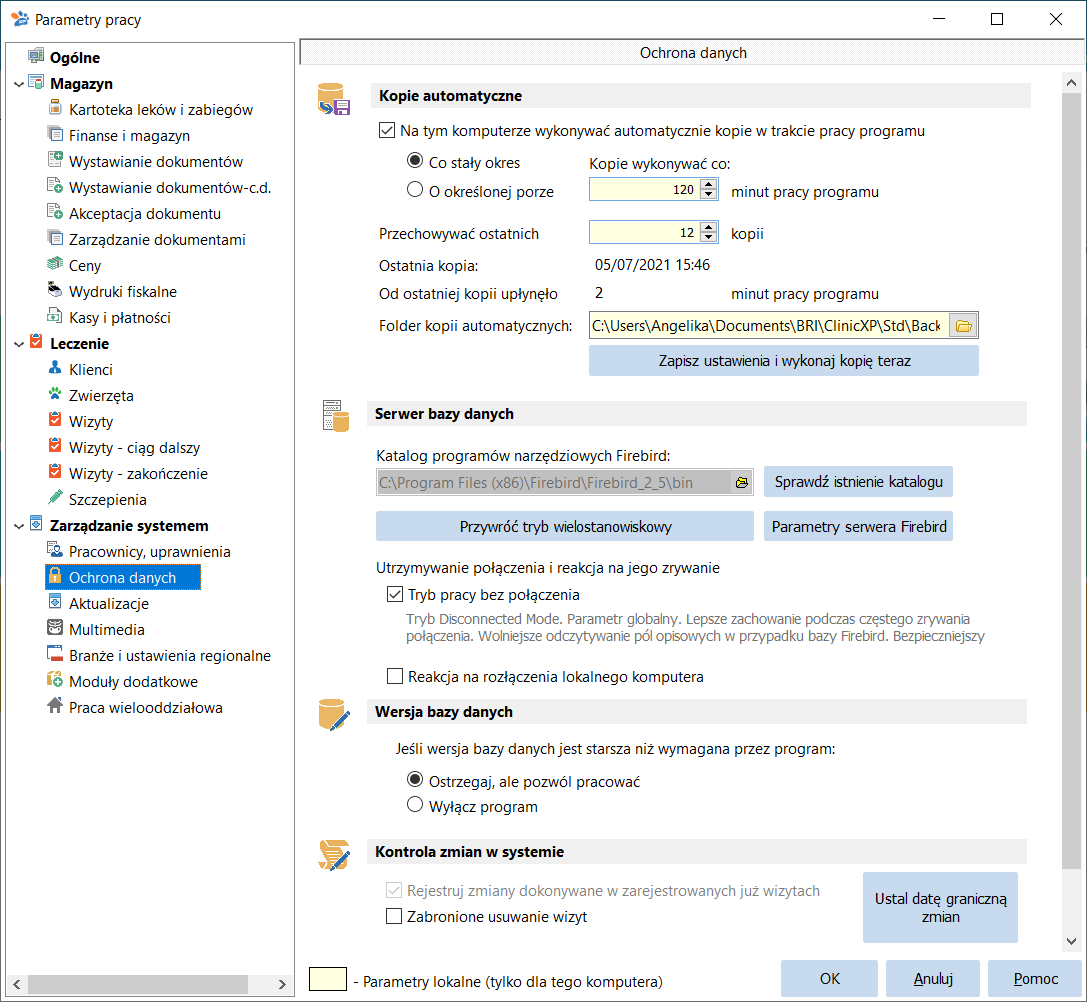Open Parametry serwera Firebird

click(858, 526)
